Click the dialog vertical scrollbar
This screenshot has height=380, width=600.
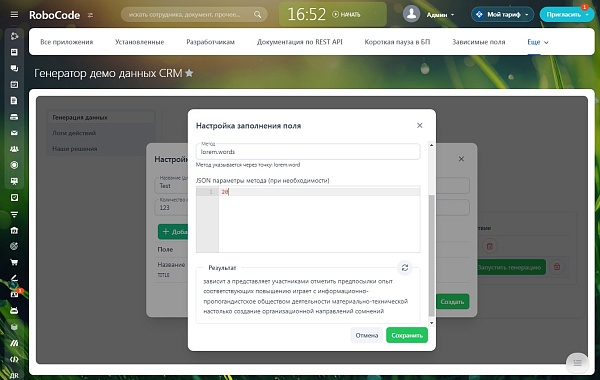tap(431, 256)
